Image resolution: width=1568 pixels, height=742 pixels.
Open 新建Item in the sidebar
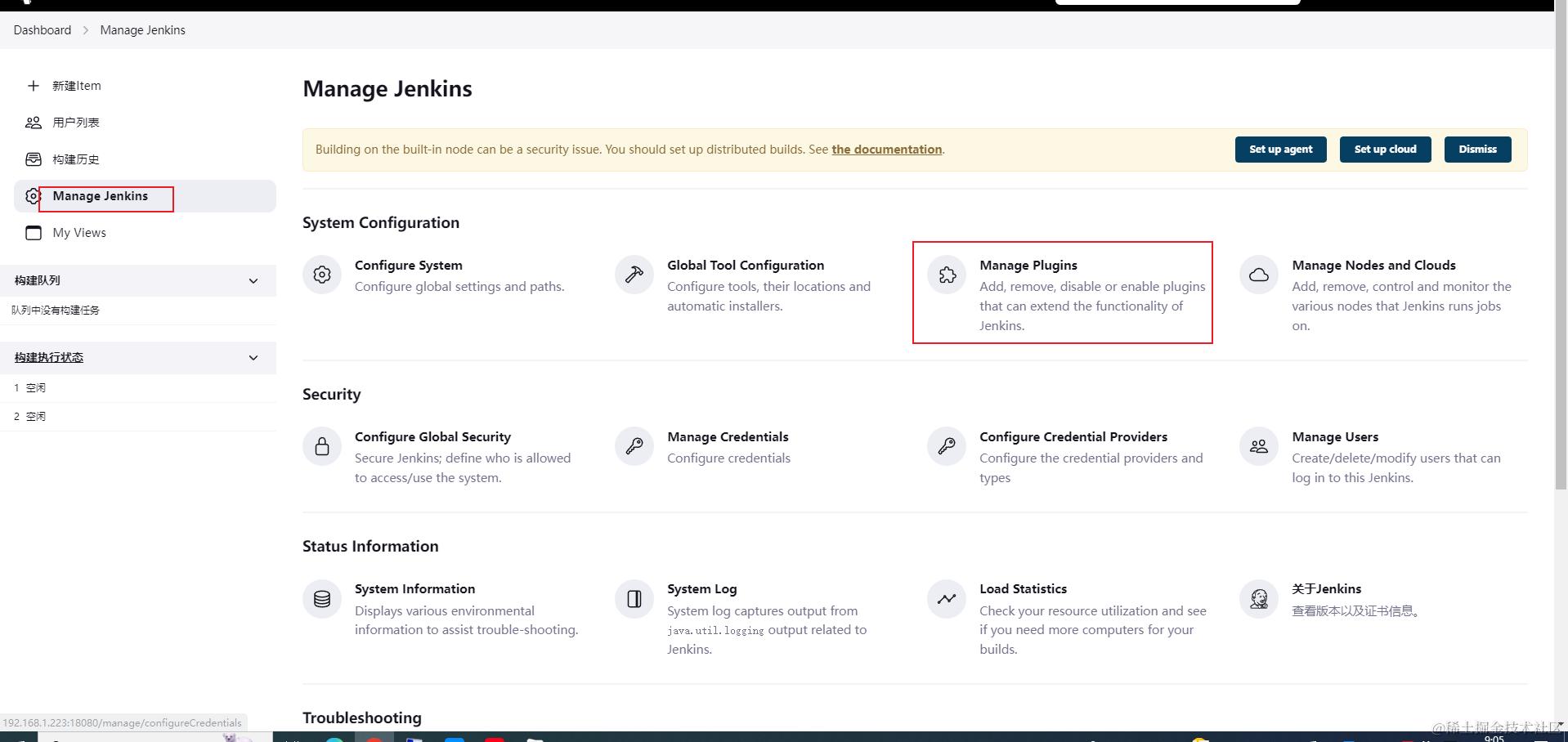coord(76,86)
